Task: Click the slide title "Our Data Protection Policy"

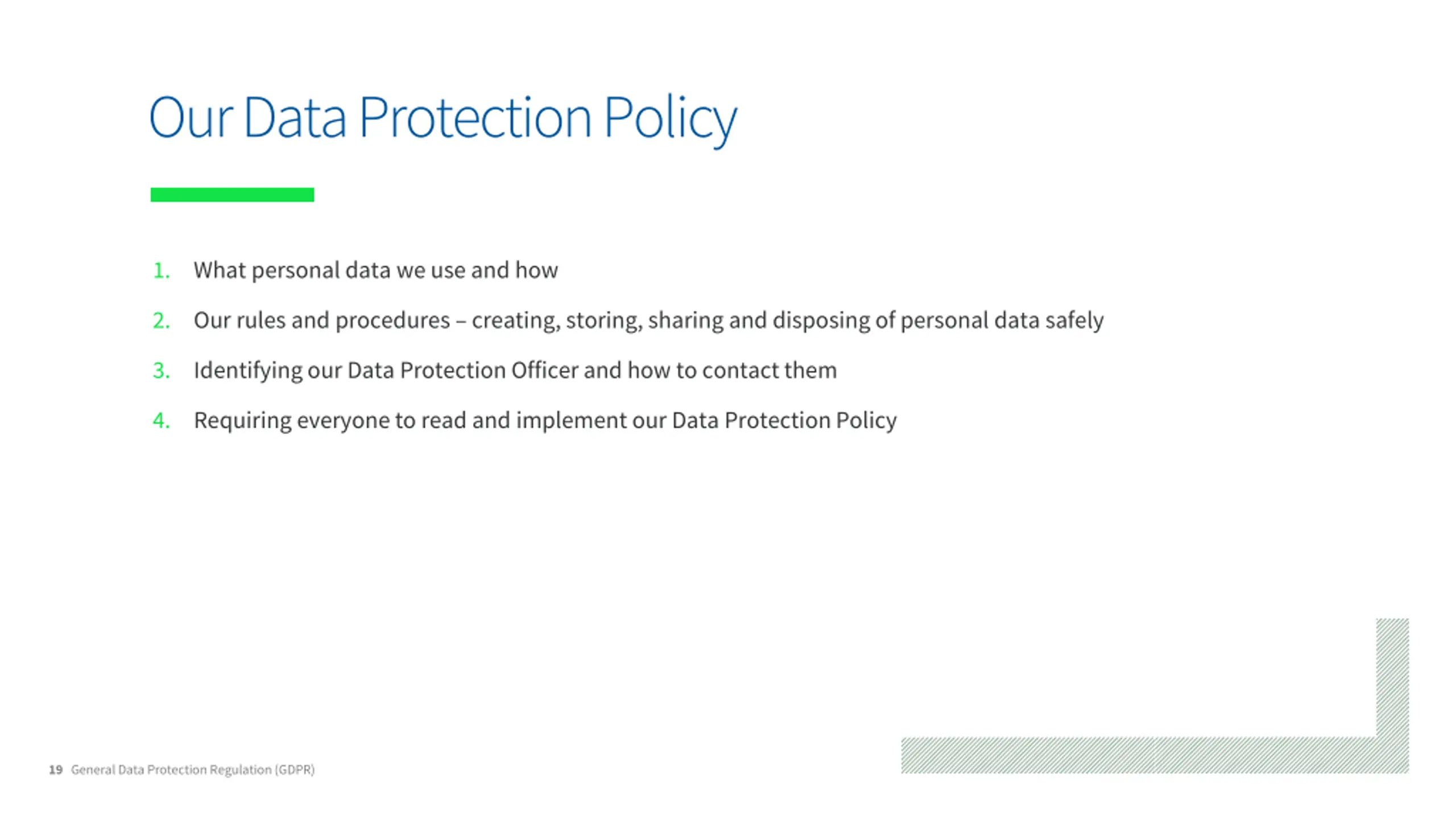Action: point(442,118)
